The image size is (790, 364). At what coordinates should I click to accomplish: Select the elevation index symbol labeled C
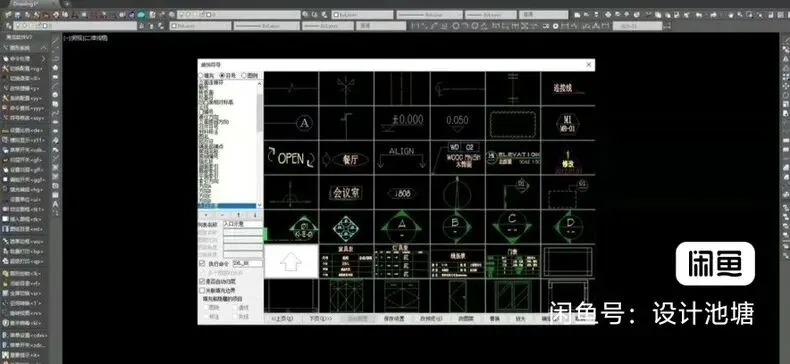(512, 226)
